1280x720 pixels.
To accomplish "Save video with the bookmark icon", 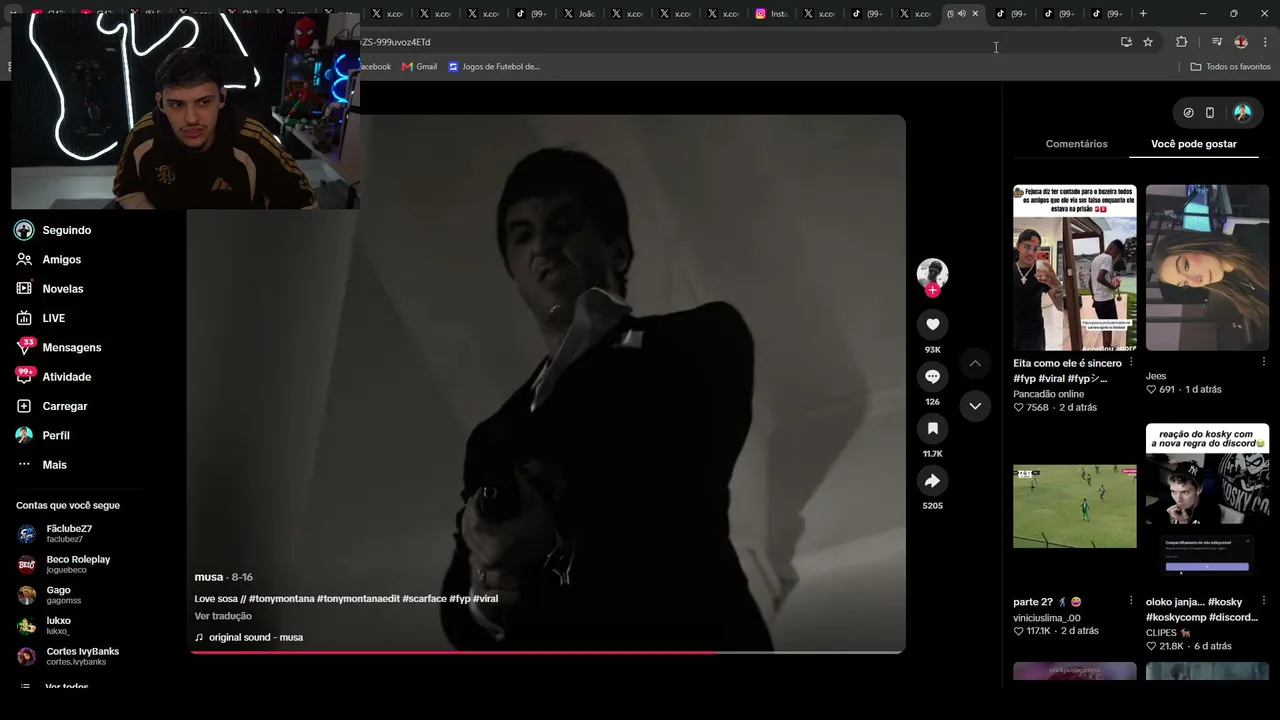I will tap(932, 428).
